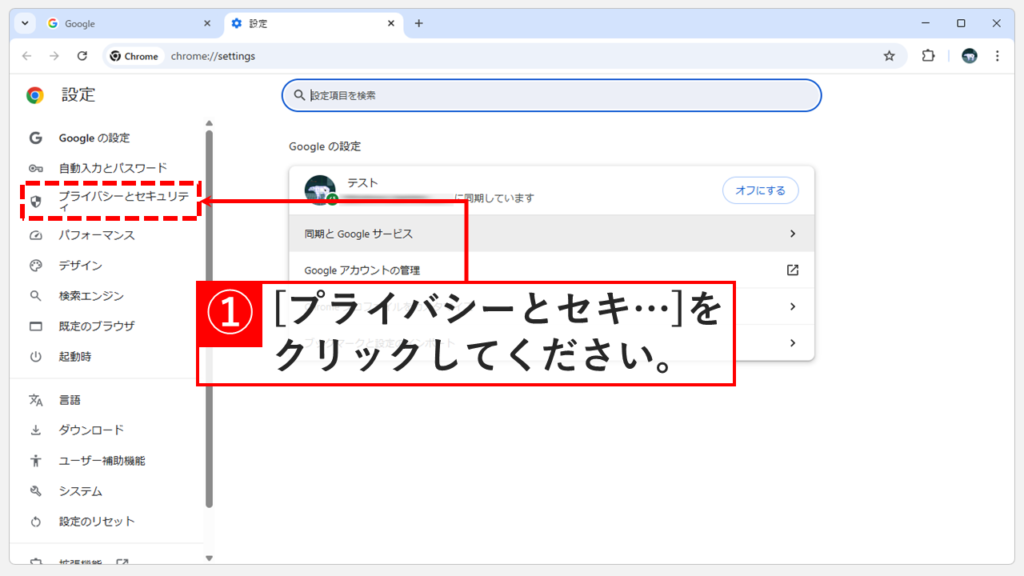Click the 自動入力とパスワード key icon
Screen dimensions: 1024x576
(x=35, y=167)
